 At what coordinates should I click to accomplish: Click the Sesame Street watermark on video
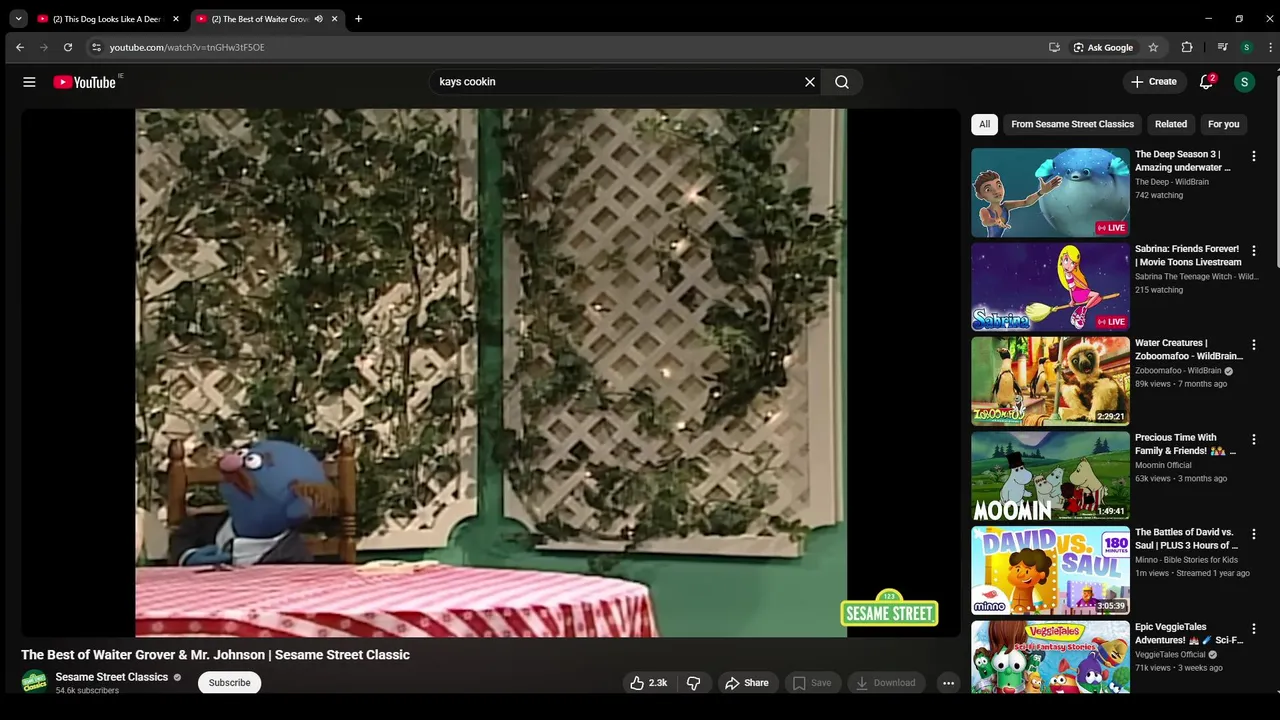pyautogui.click(x=889, y=609)
